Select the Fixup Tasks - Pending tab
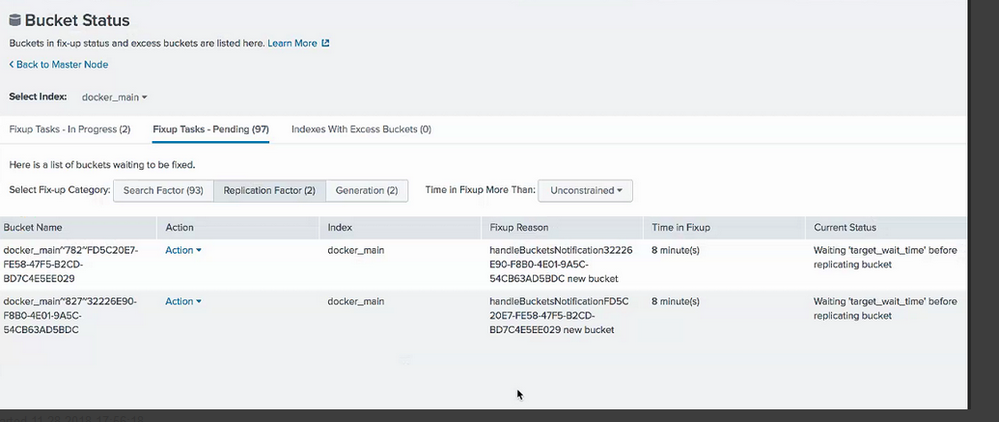 (210, 129)
